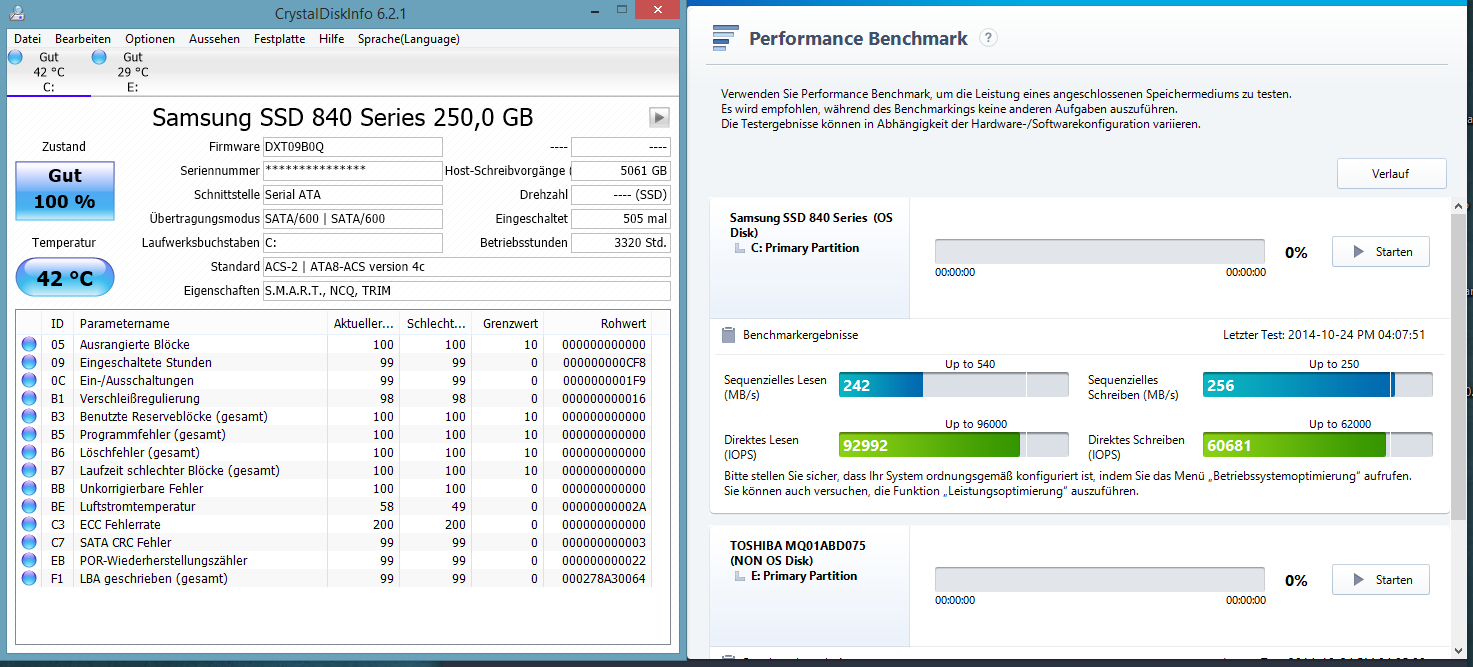
Task: Click the Host-Schreibvorgänge value 5061 GB
Action: click(621, 171)
